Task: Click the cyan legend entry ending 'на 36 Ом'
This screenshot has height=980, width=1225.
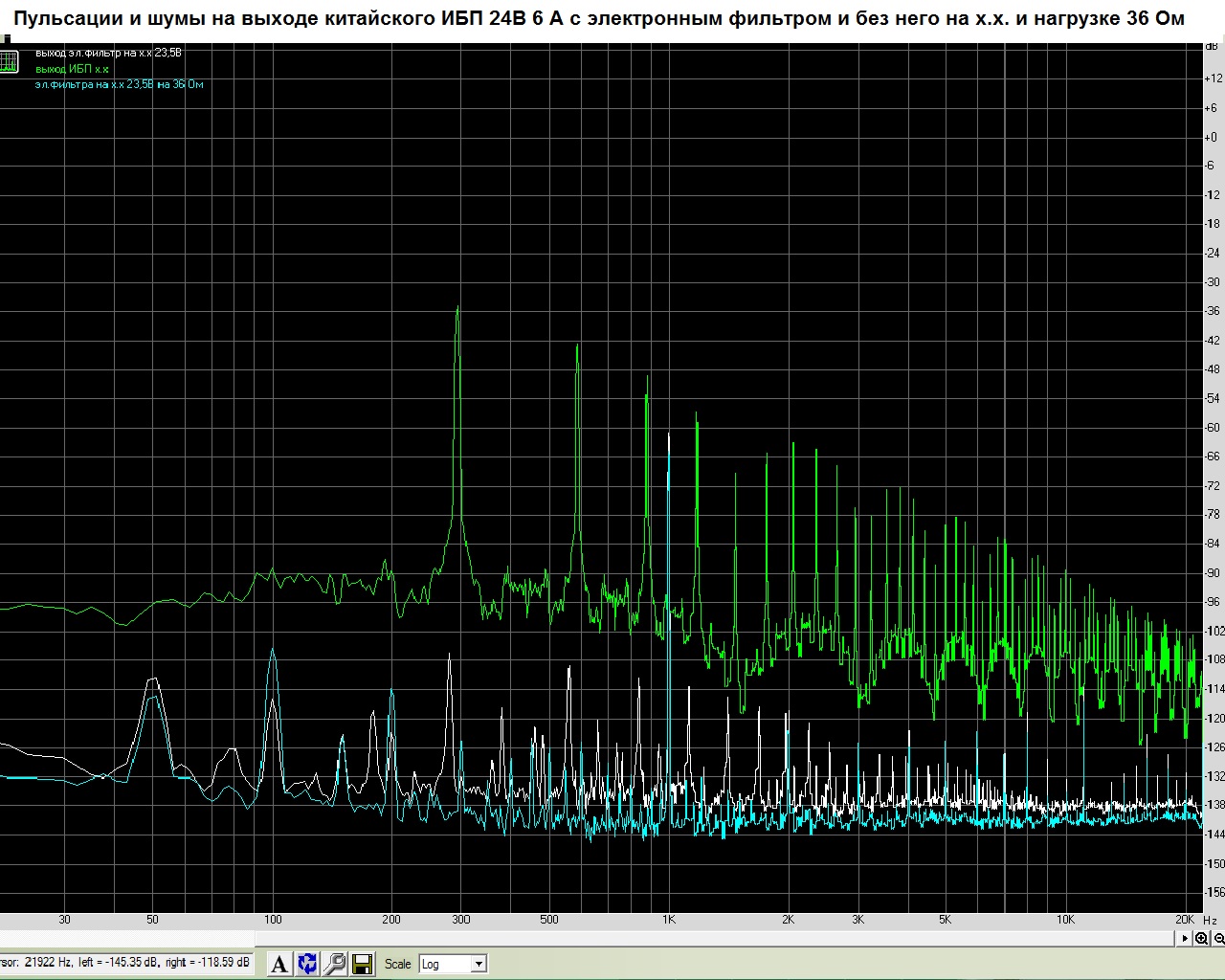Action: pyautogui.click(x=119, y=84)
